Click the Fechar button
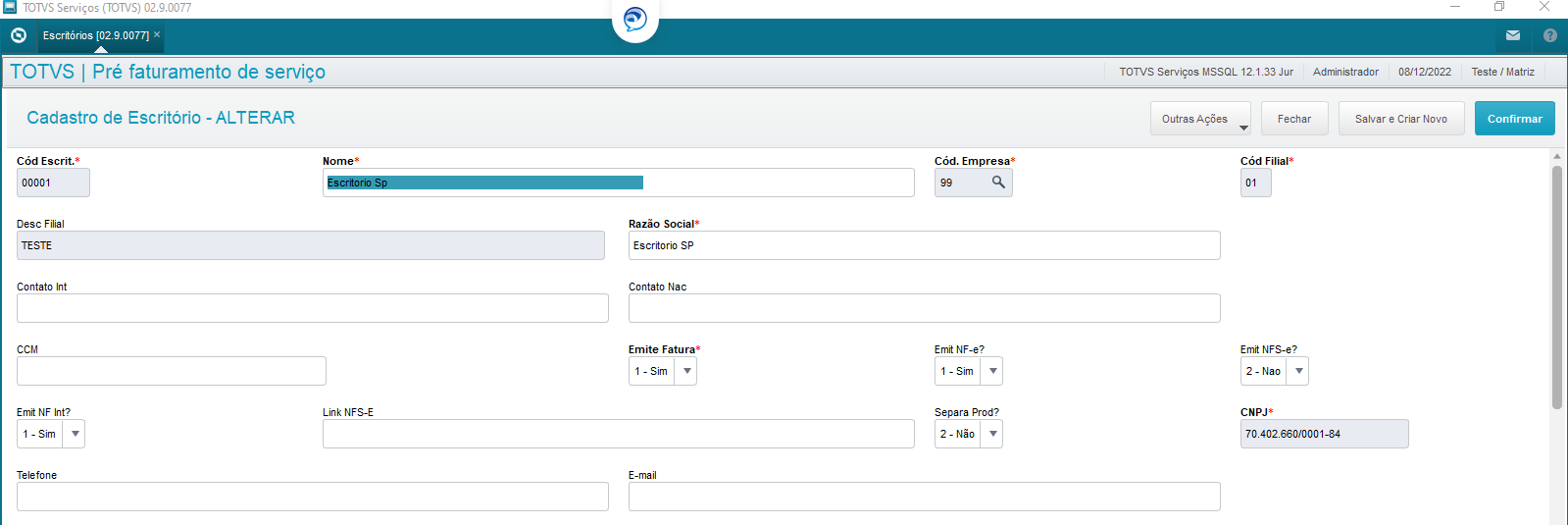Viewport: 1568px width, 525px height. (1294, 119)
